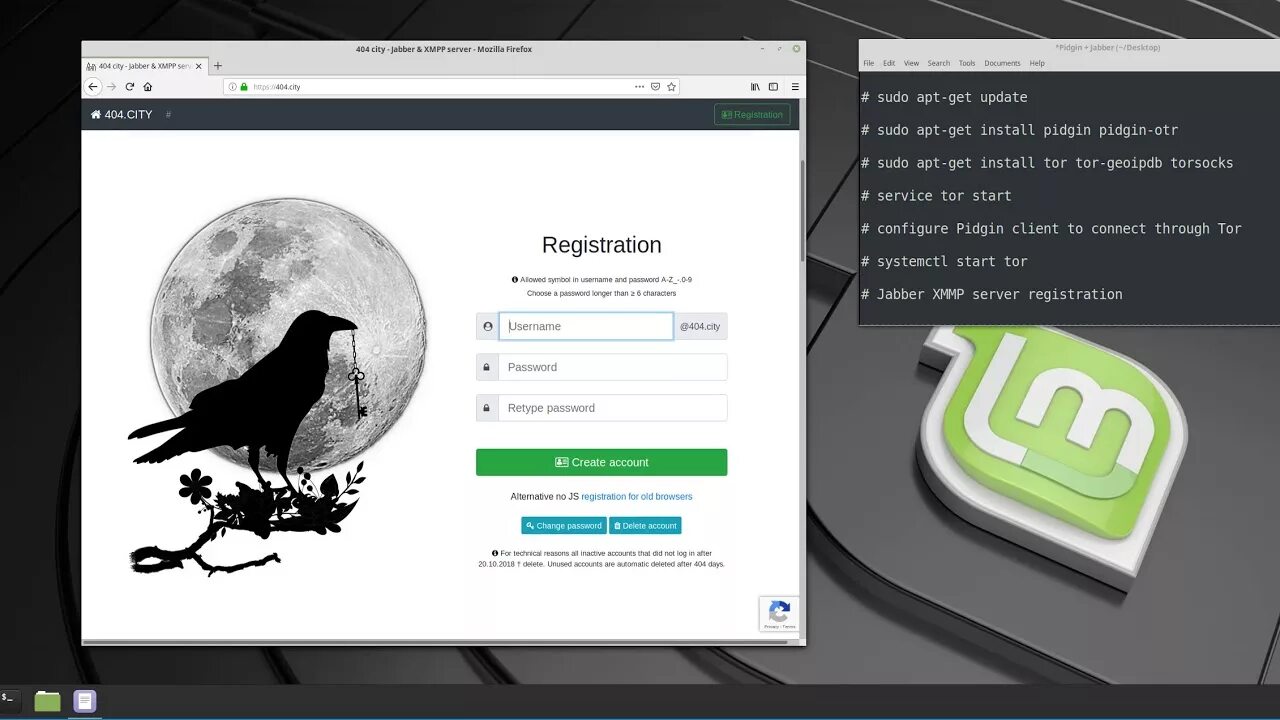
Task: Bookmark this page with star icon
Action: point(672,87)
